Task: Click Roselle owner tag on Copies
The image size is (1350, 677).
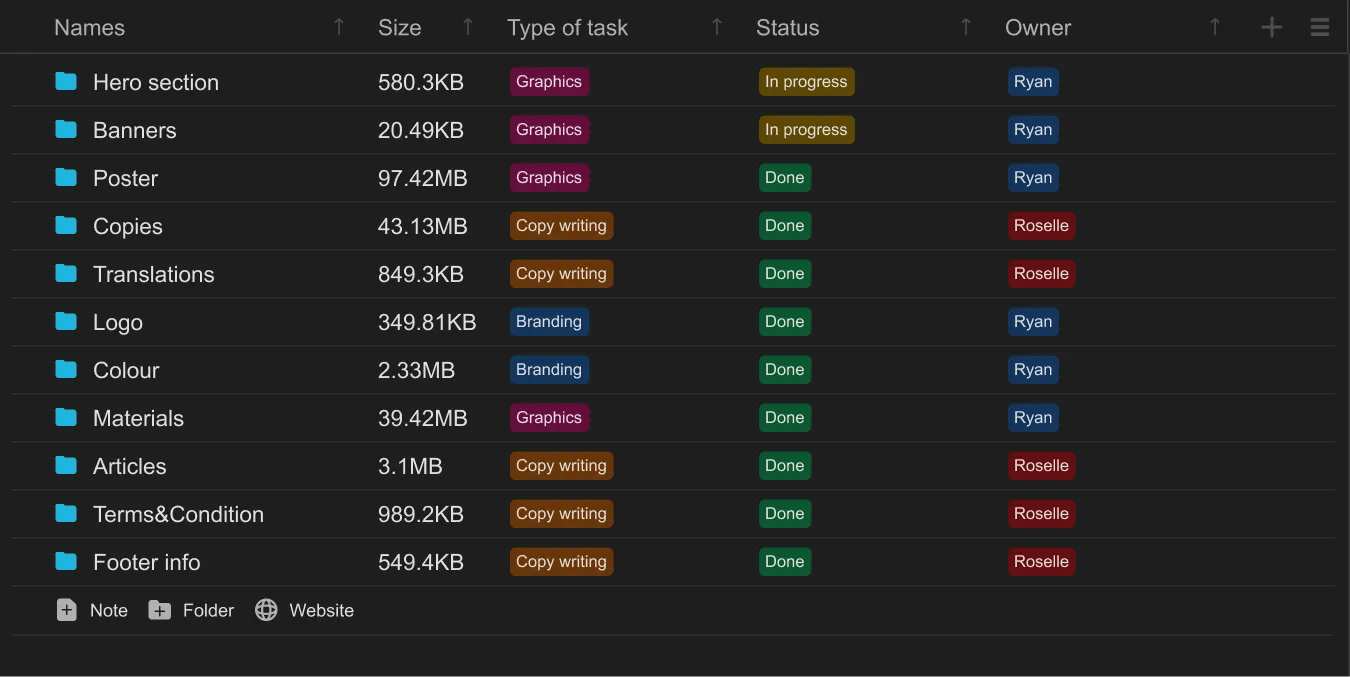Action: point(1041,226)
